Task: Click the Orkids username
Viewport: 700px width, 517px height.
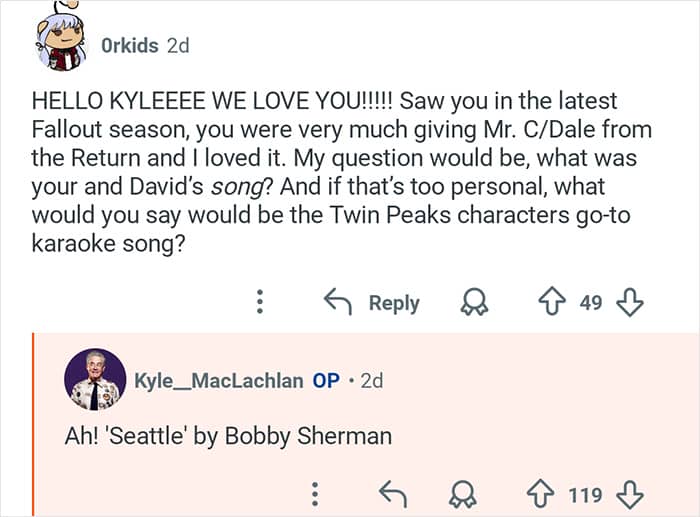Action: tap(132, 46)
